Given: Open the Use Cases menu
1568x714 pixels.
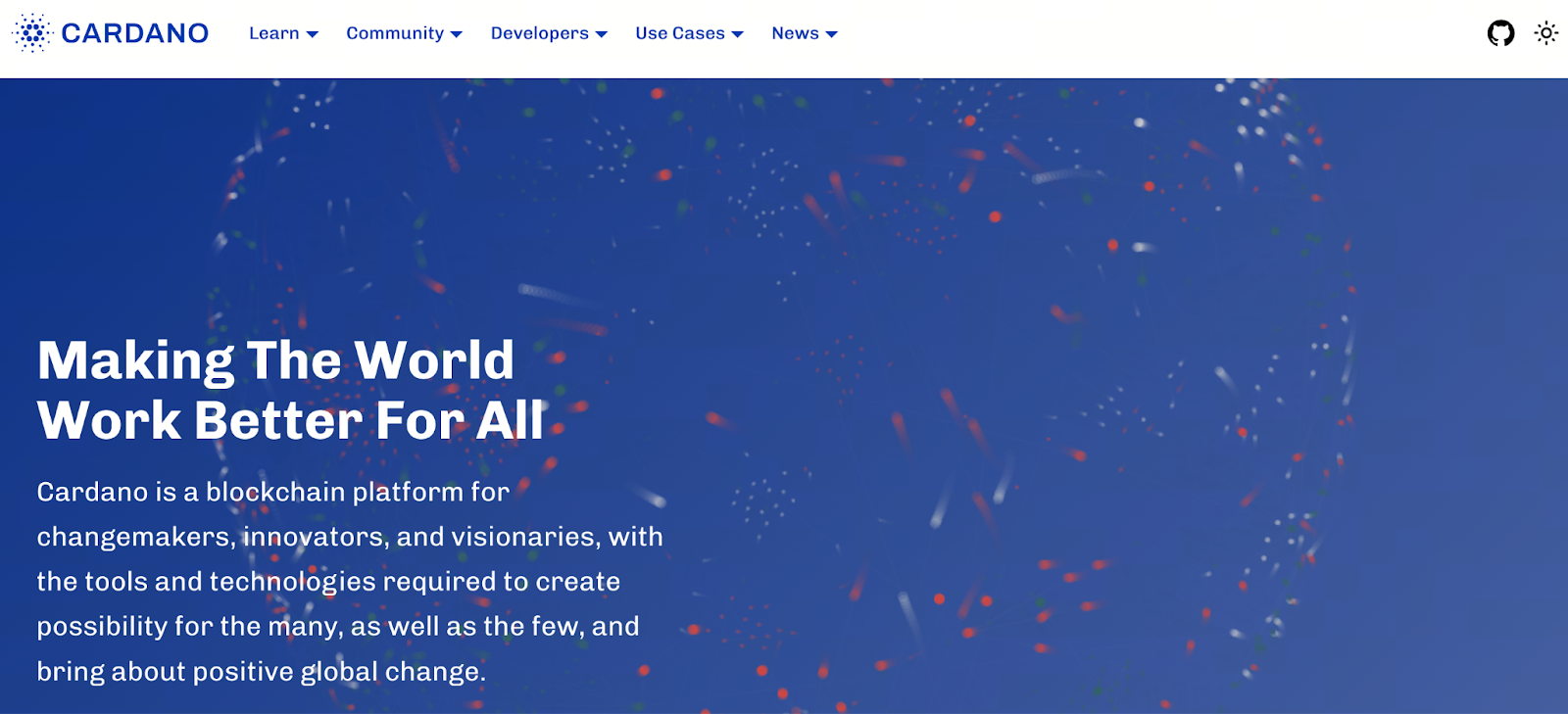Looking at the screenshot, I should (x=689, y=33).
